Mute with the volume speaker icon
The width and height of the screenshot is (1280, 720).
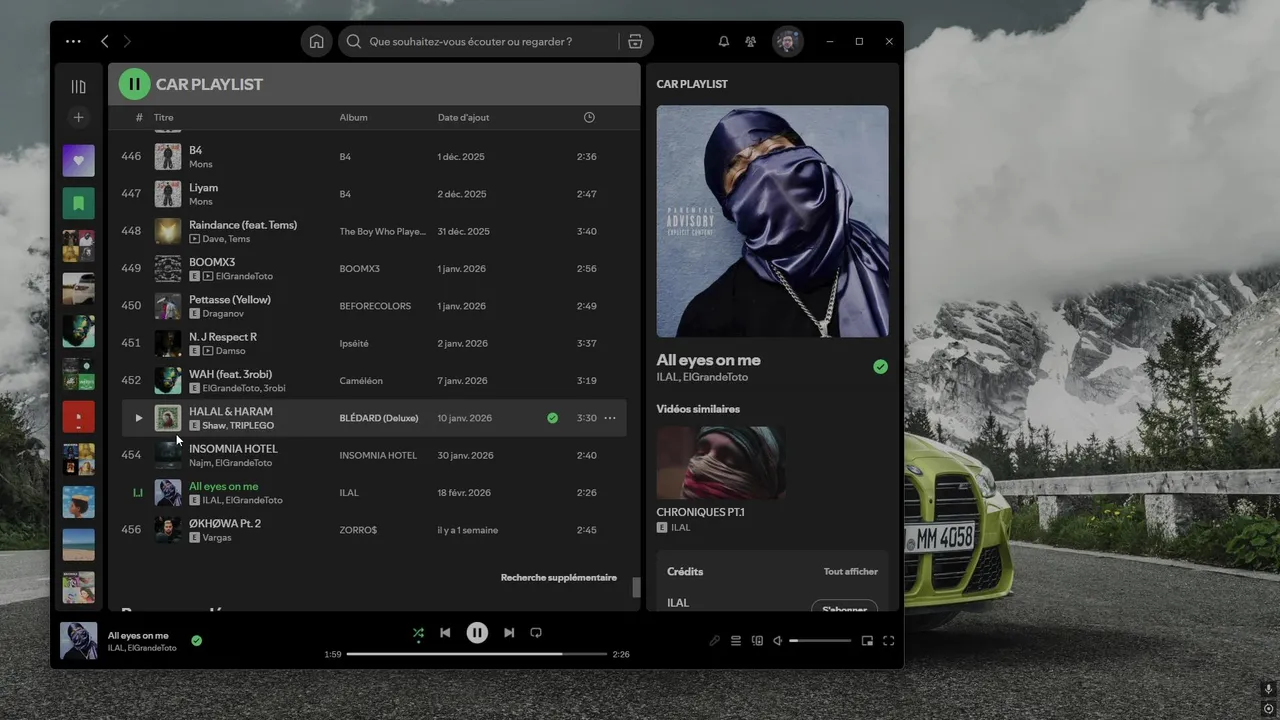778,641
